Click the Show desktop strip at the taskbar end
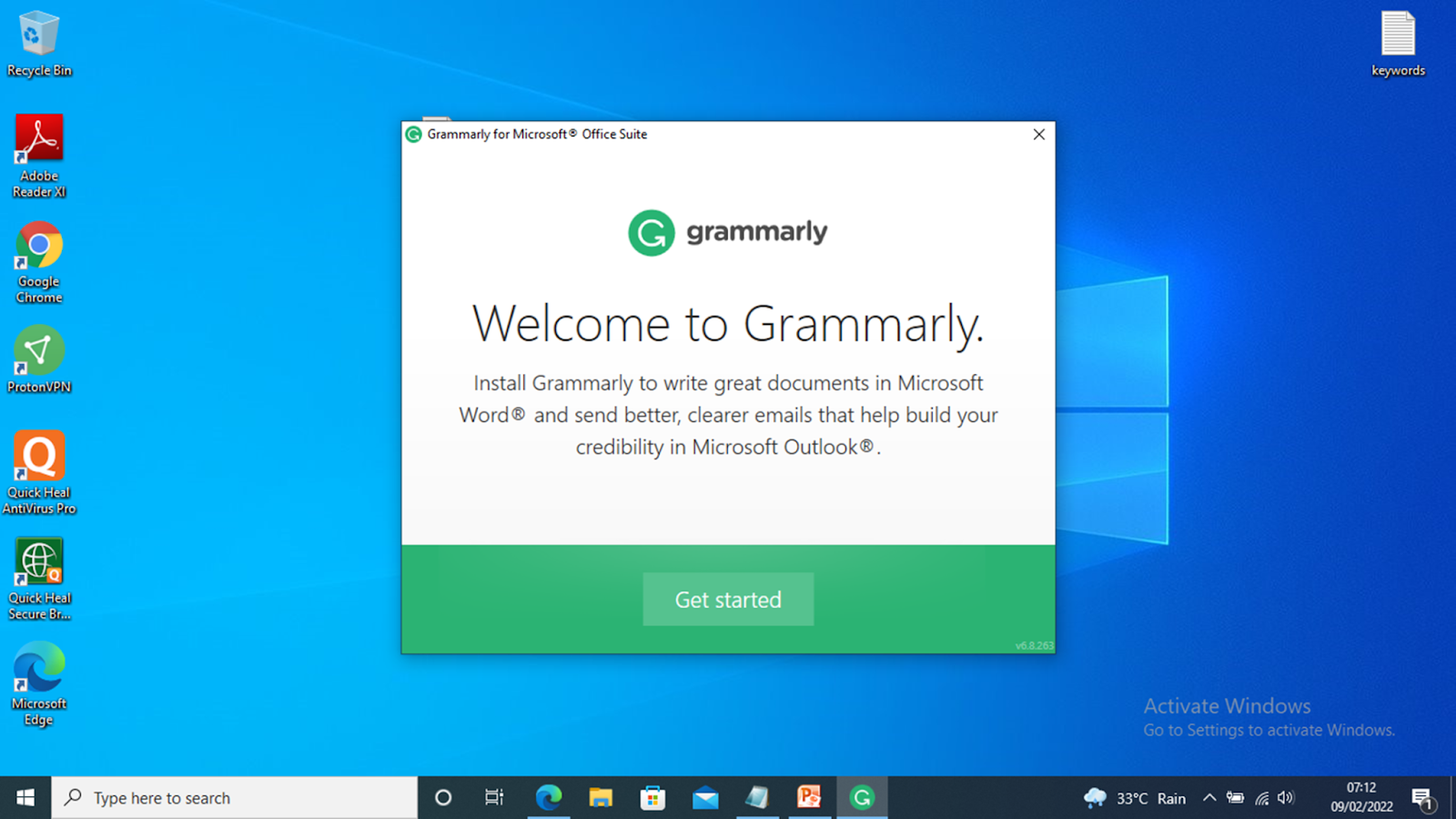1456x819 pixels. coord(1452,798)
